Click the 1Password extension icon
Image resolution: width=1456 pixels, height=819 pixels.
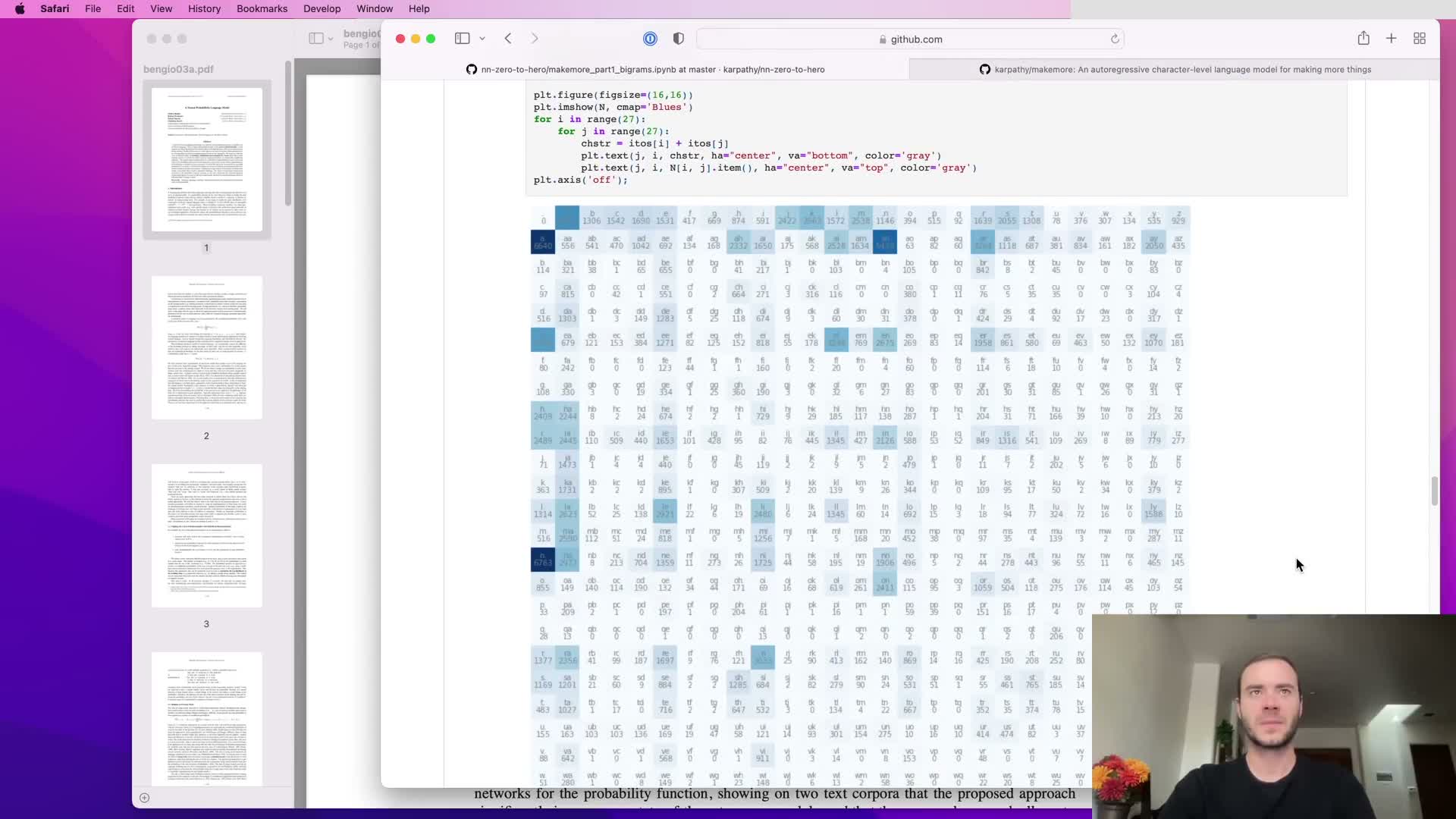(650, 39)
